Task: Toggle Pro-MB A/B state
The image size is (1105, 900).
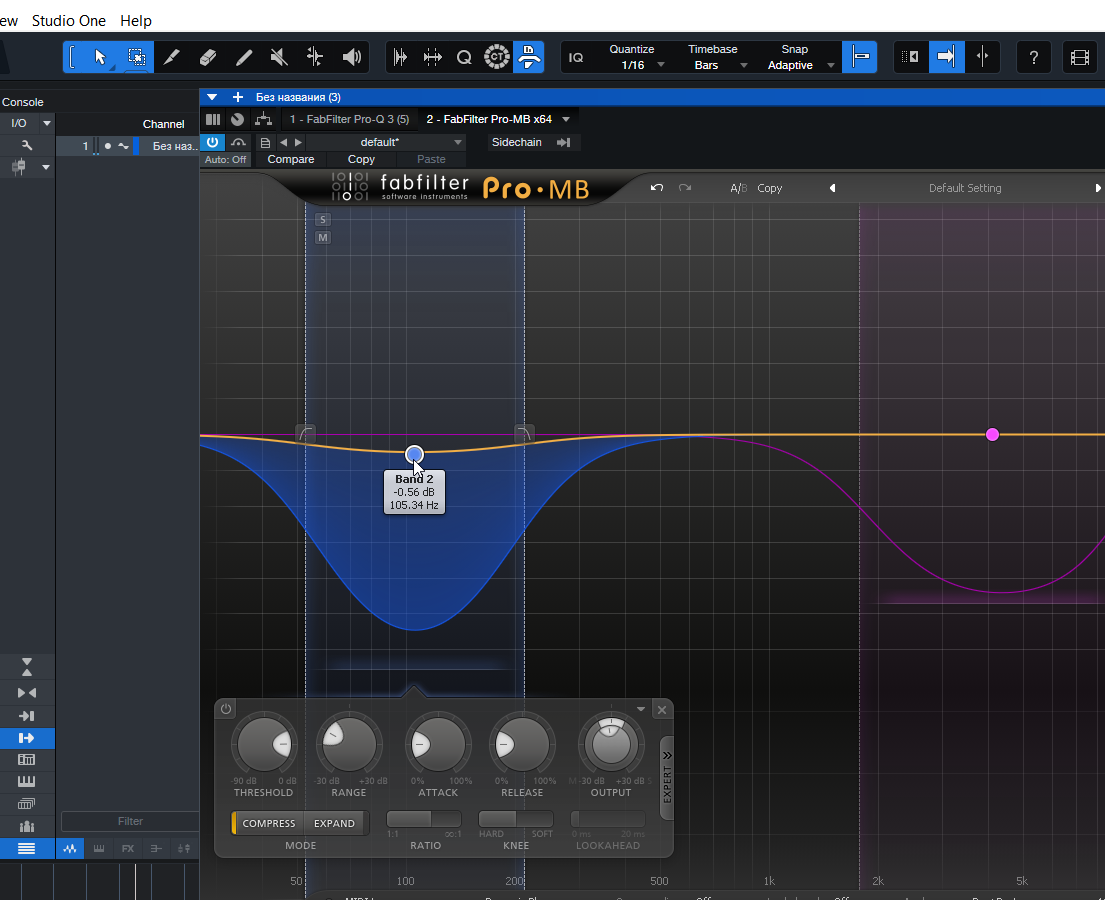Action: point(738,188)
